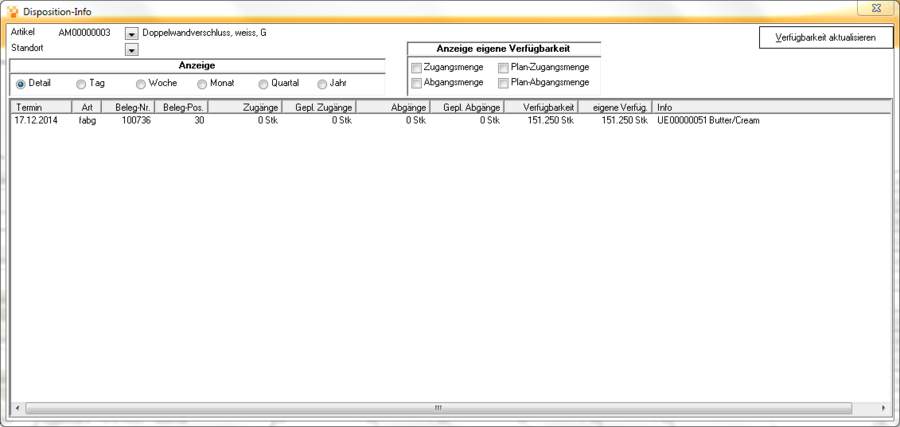The width and height of the screenshot is (900, 427).
Task: Click Verfügbarkeit aktualisieren button
Action: 826,38
